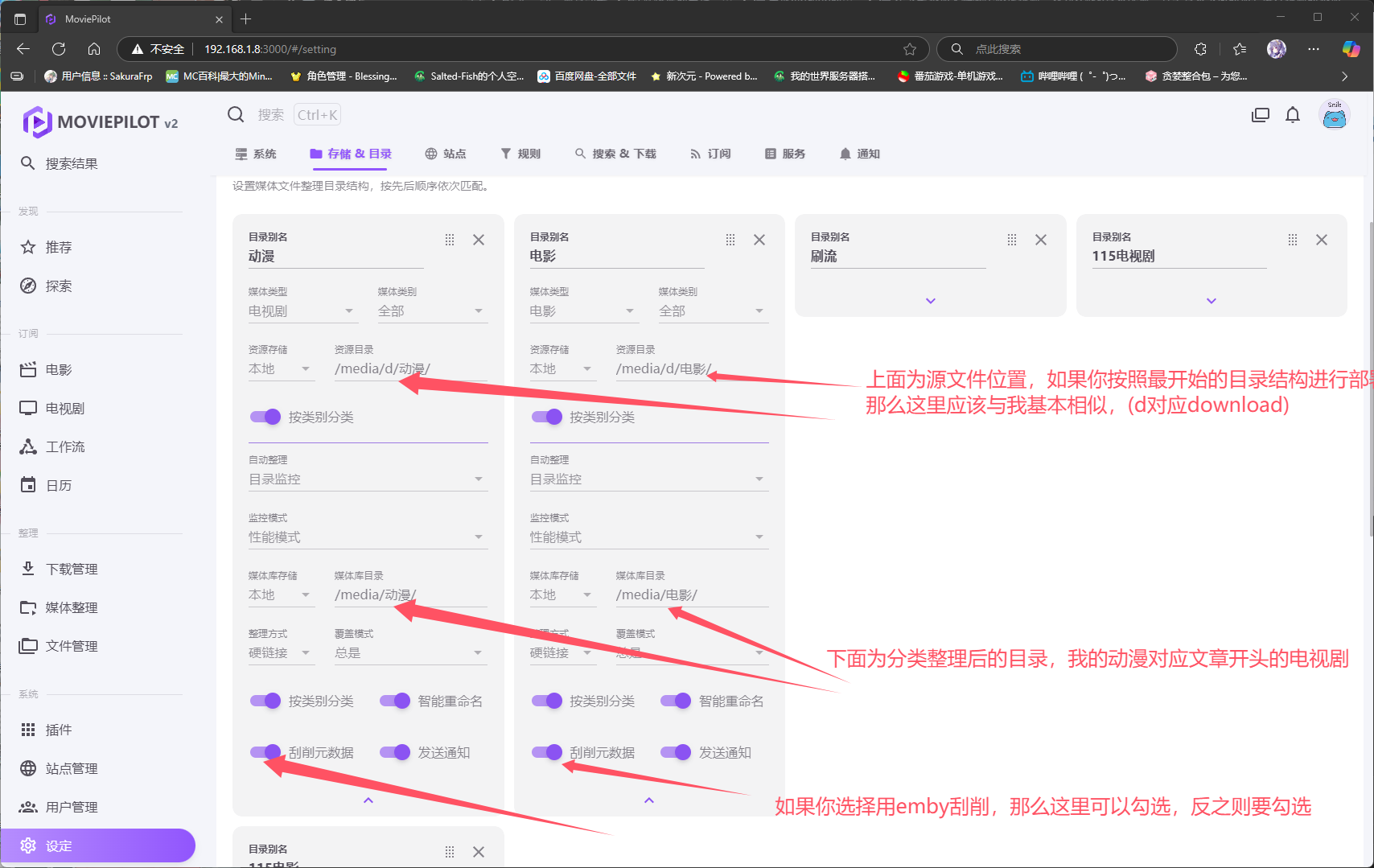Image resolution: width=1374 pixels, height=868 pixels.
Task: Toggle 刮削元数据 switch in 动漫 card
Action: pos(265,752)
